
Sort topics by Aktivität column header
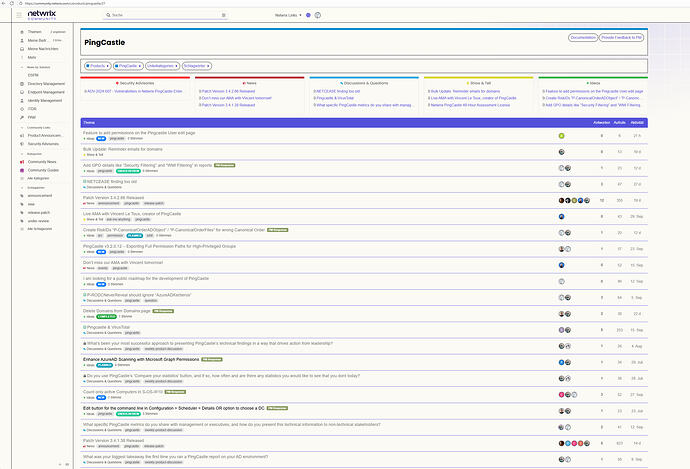637,122
